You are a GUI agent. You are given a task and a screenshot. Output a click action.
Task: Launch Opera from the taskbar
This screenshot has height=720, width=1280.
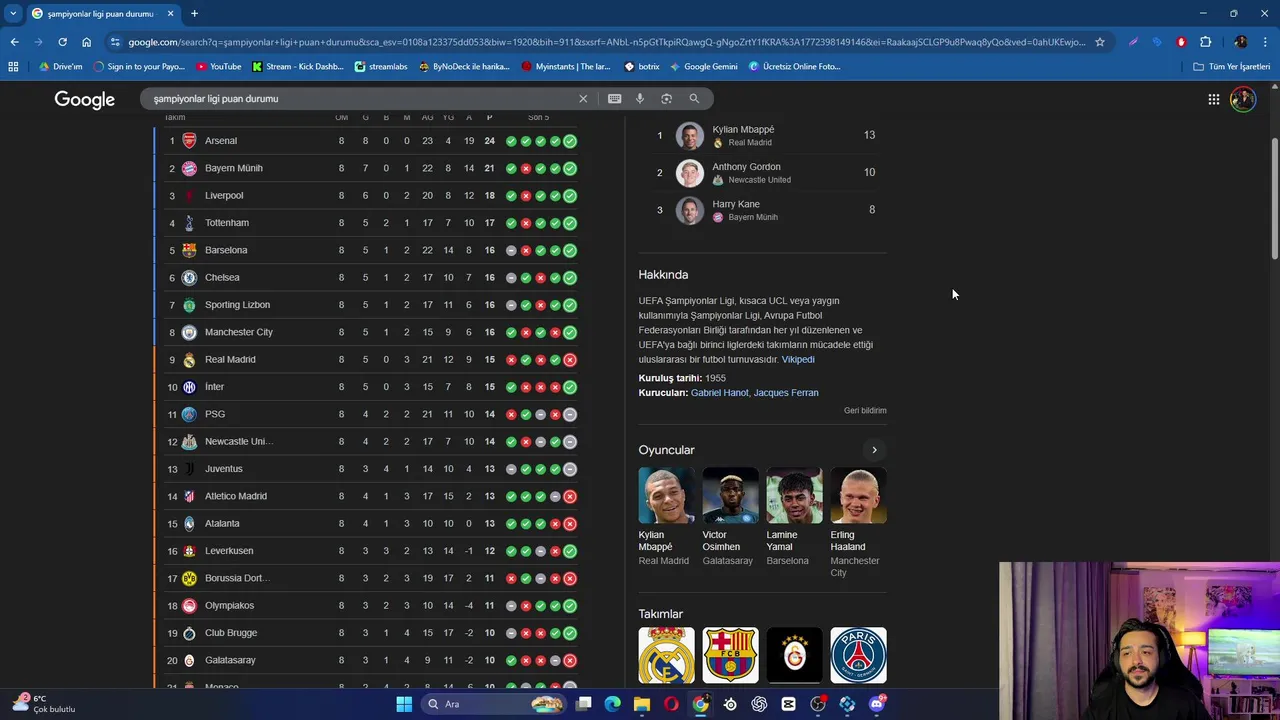tap(671, 704)
